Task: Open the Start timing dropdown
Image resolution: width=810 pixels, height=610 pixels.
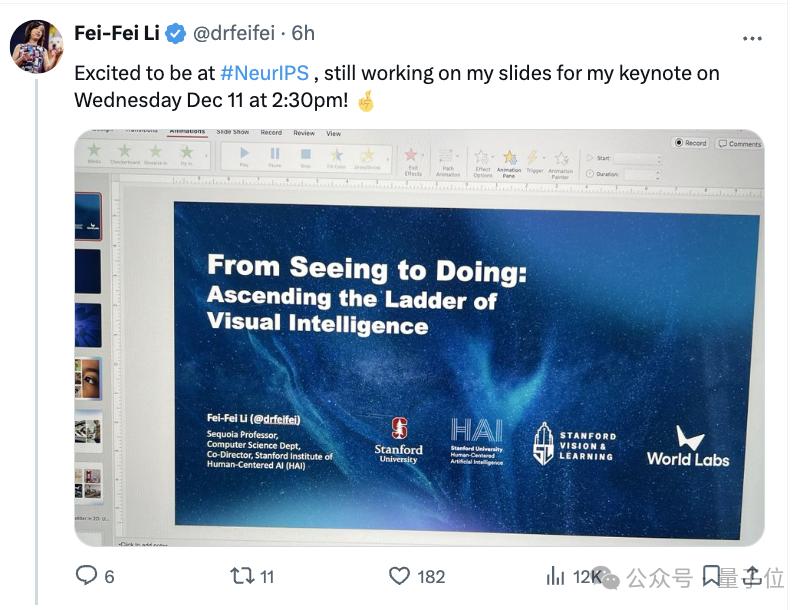Action: [636, 158]
